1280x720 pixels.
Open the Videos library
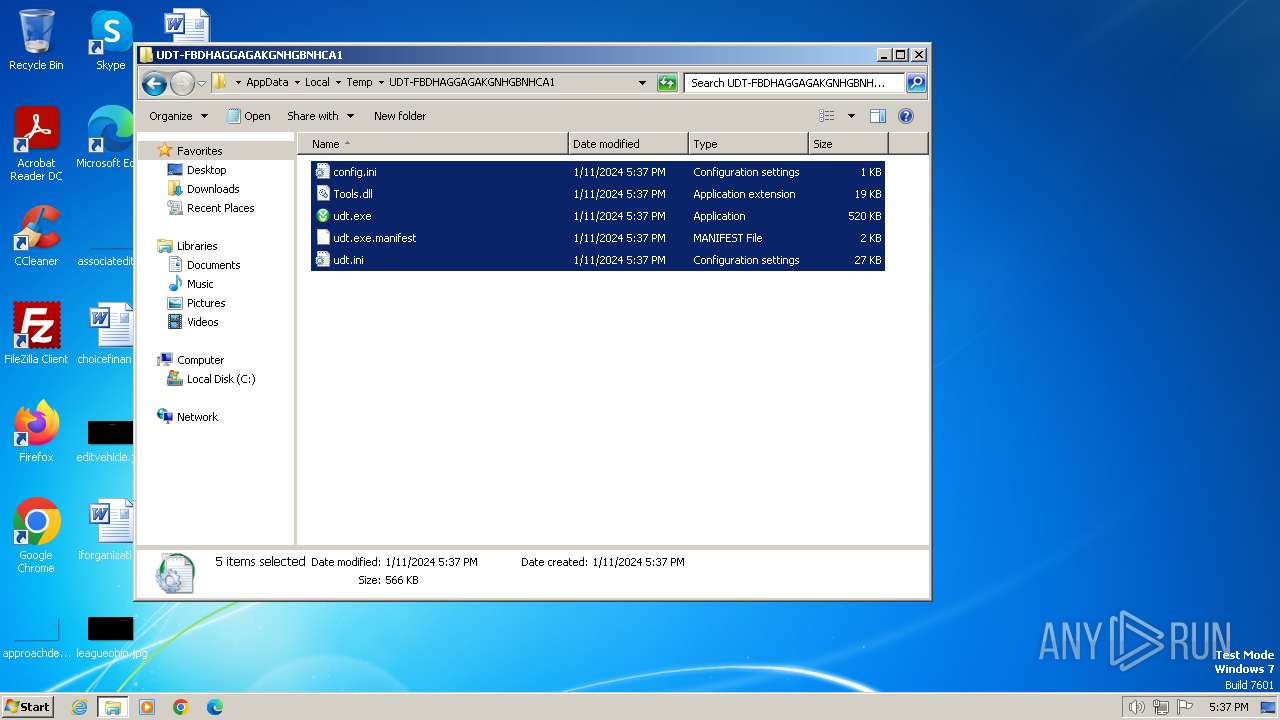pyautogui.click(x=202, y=322)
